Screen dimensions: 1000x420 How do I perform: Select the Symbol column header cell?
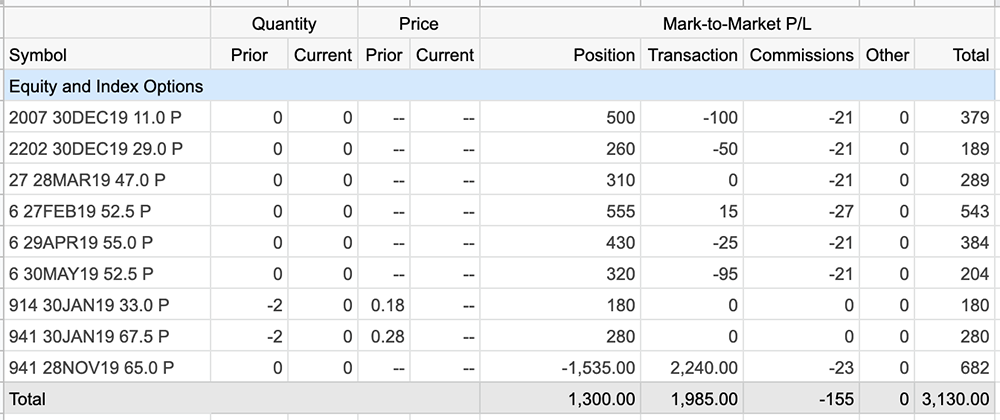(108, 55)
